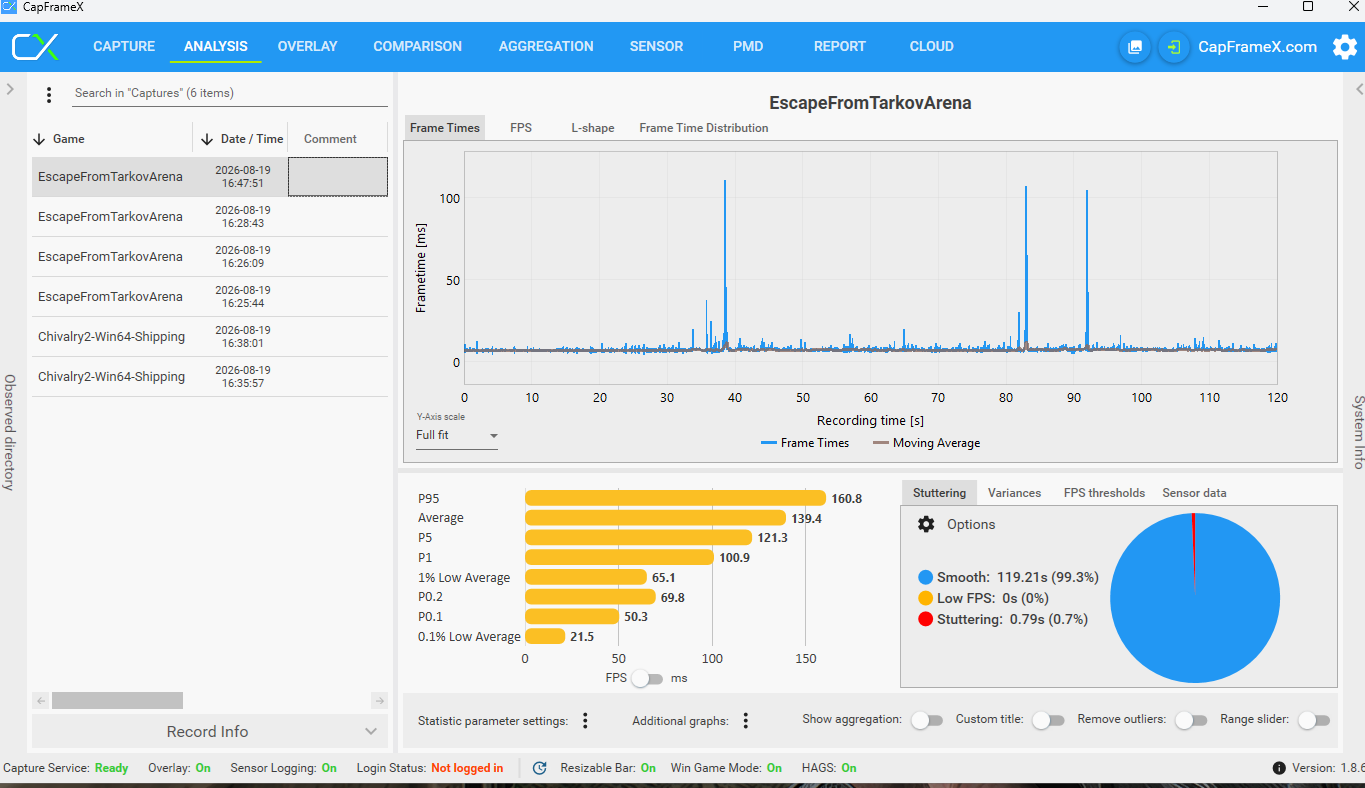Enable Show aggregation switch

(x=927, y=720)
